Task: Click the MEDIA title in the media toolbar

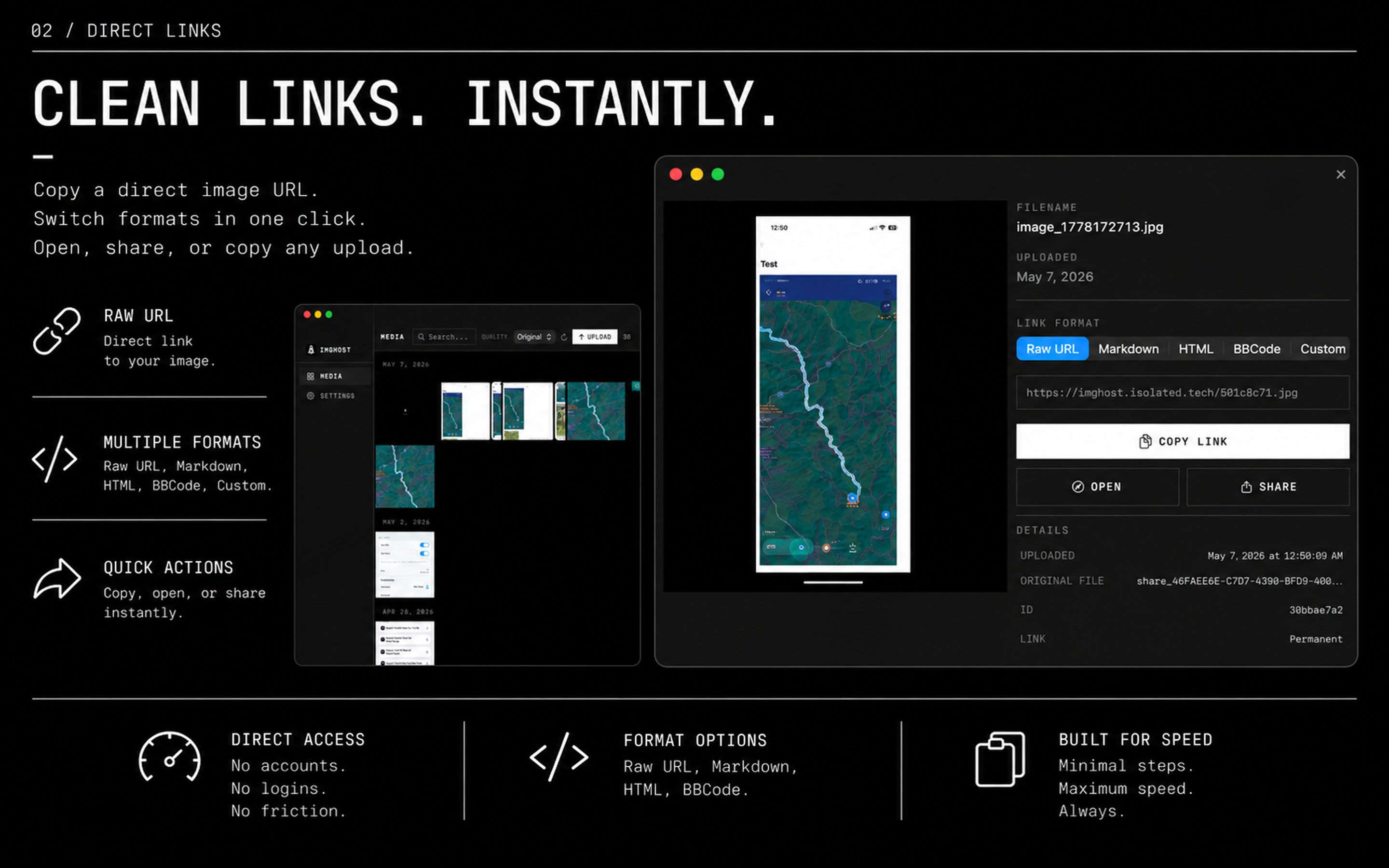Action: pyautogui.click(x=392, y=337)
